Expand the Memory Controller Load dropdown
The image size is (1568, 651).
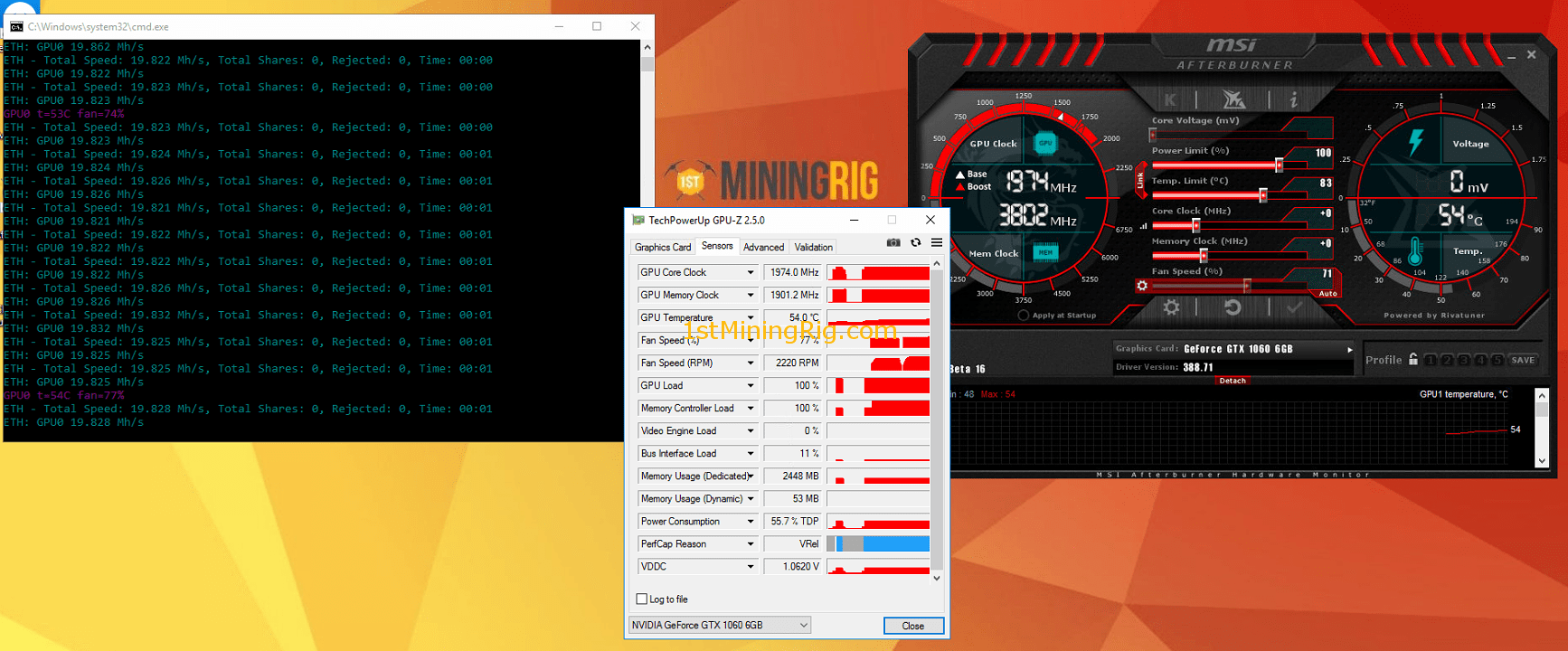point(750,408)
